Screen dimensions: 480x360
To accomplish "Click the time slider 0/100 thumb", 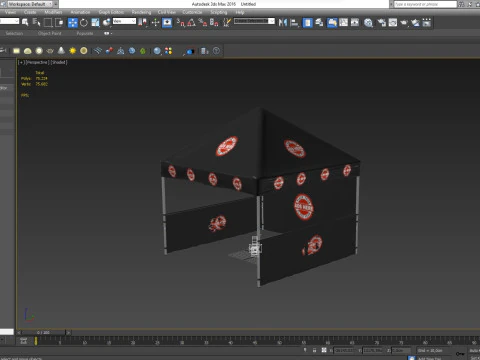I will pos(43,332).
